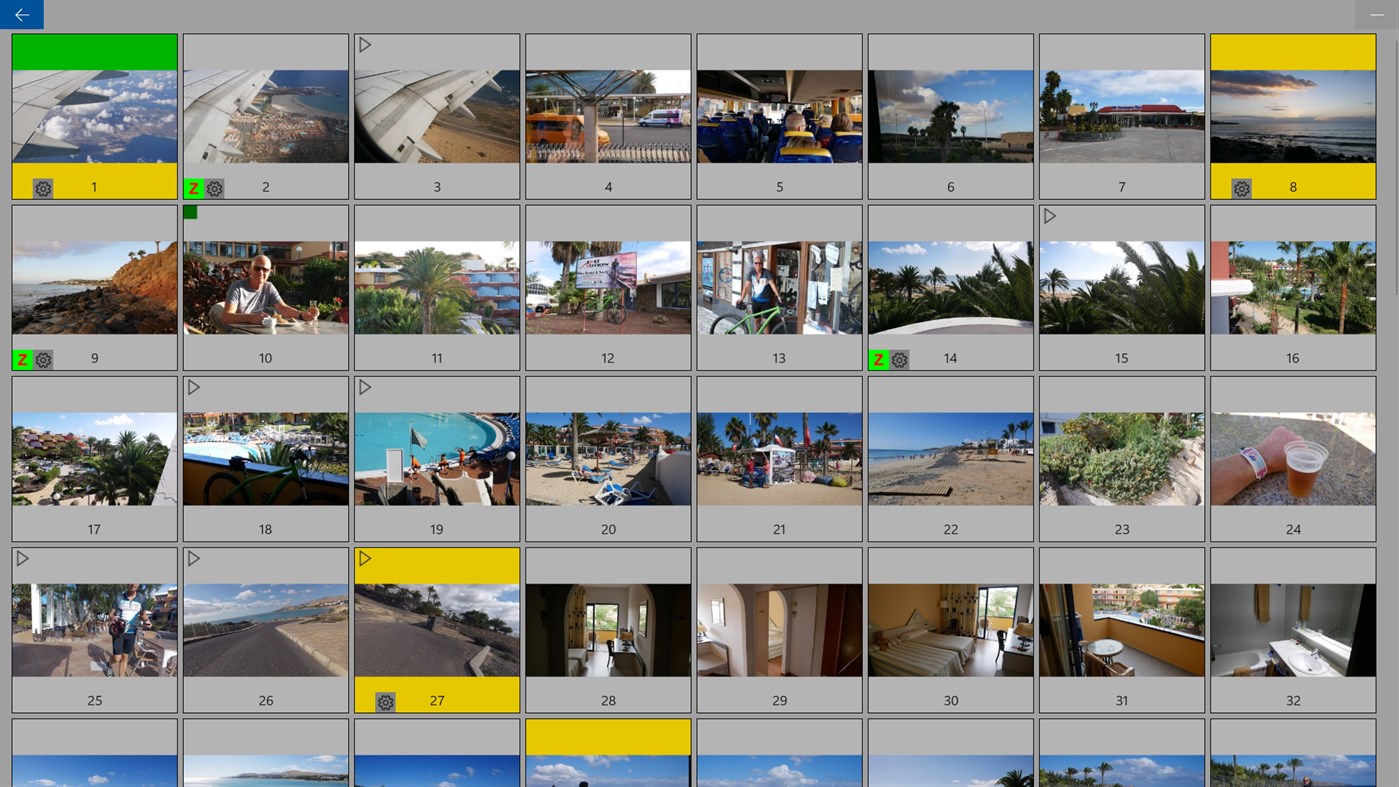Click the triangle marker on photo 26
Viewport: 1399px width, 787px height.
point(192,558)
